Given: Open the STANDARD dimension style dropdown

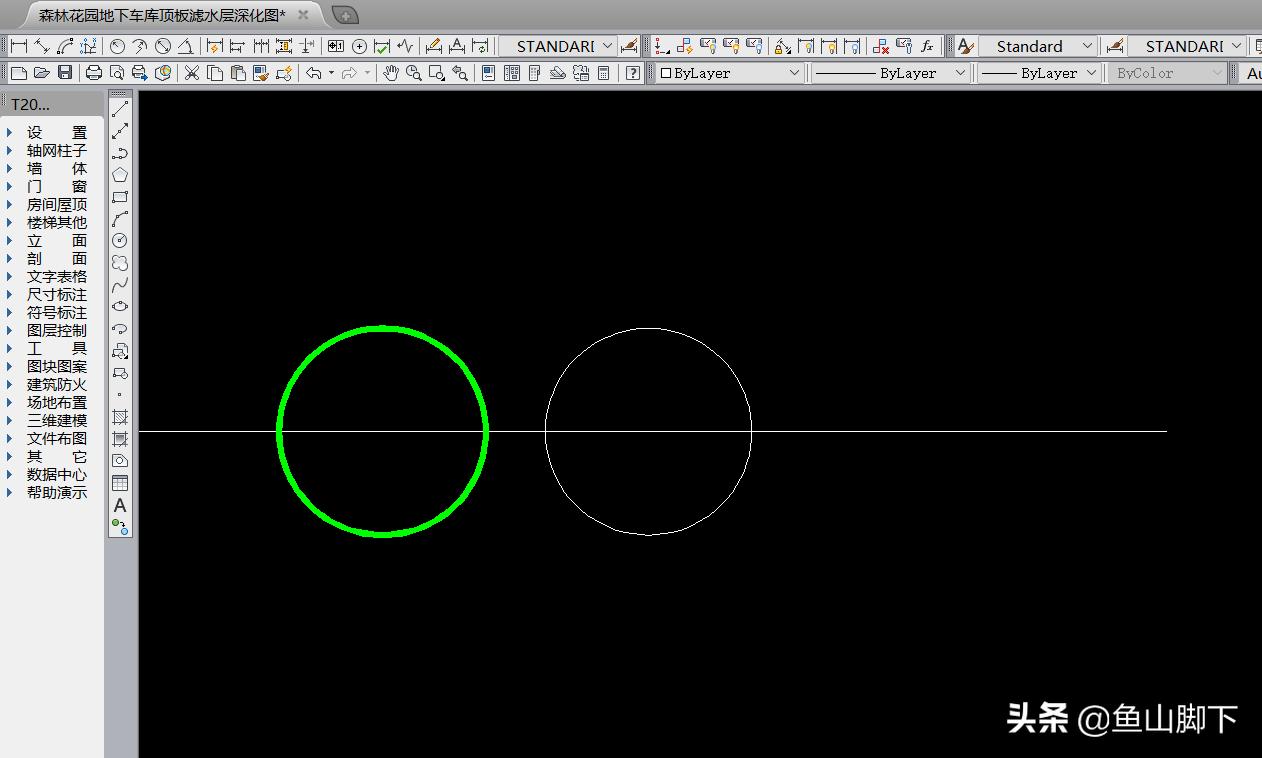Looking at the screenshot, I should (x=557, y=46).
